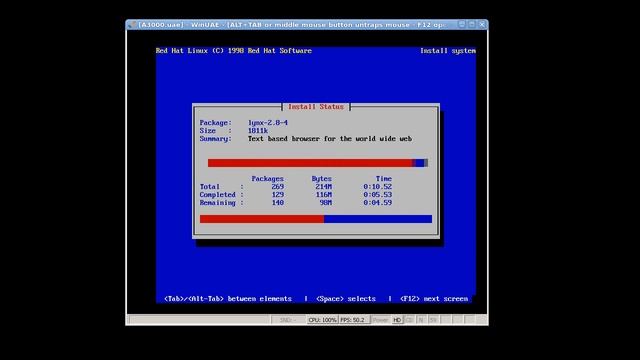Click remaining time '0:04.59'
The width and height of the screenshot is (640, 360).
(x=378, y=203)
